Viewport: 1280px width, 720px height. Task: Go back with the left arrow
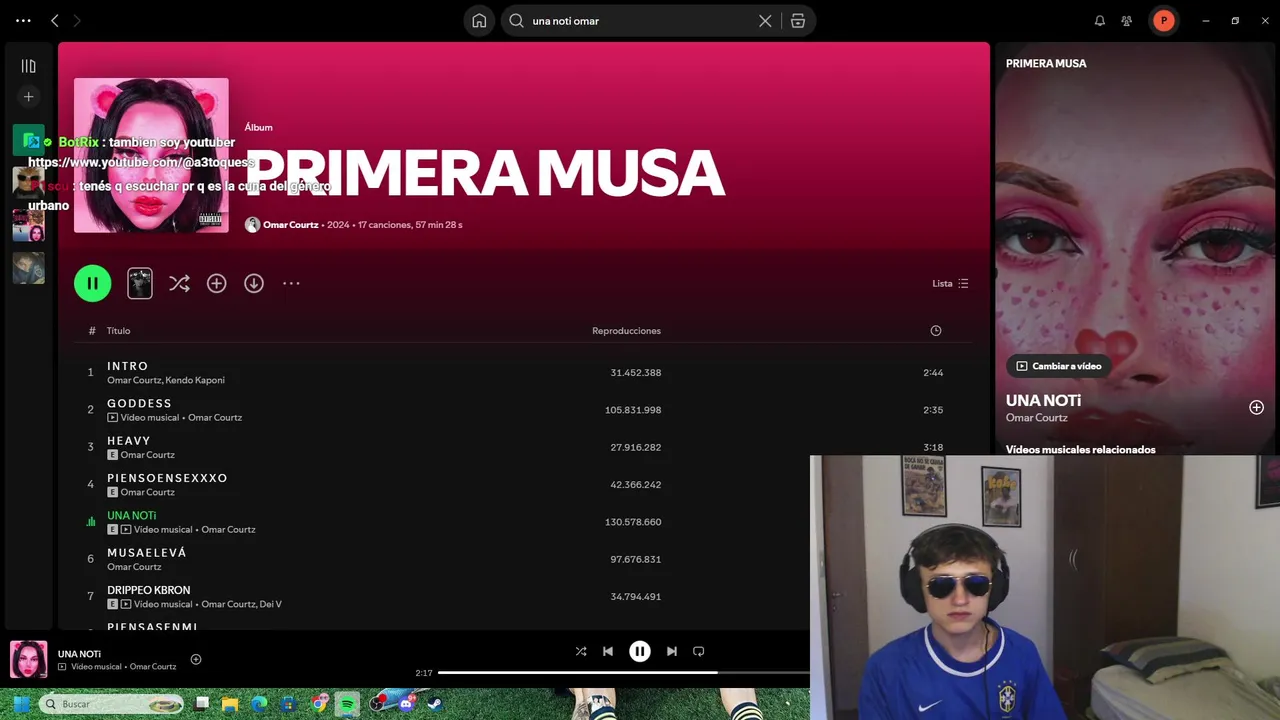55,21
